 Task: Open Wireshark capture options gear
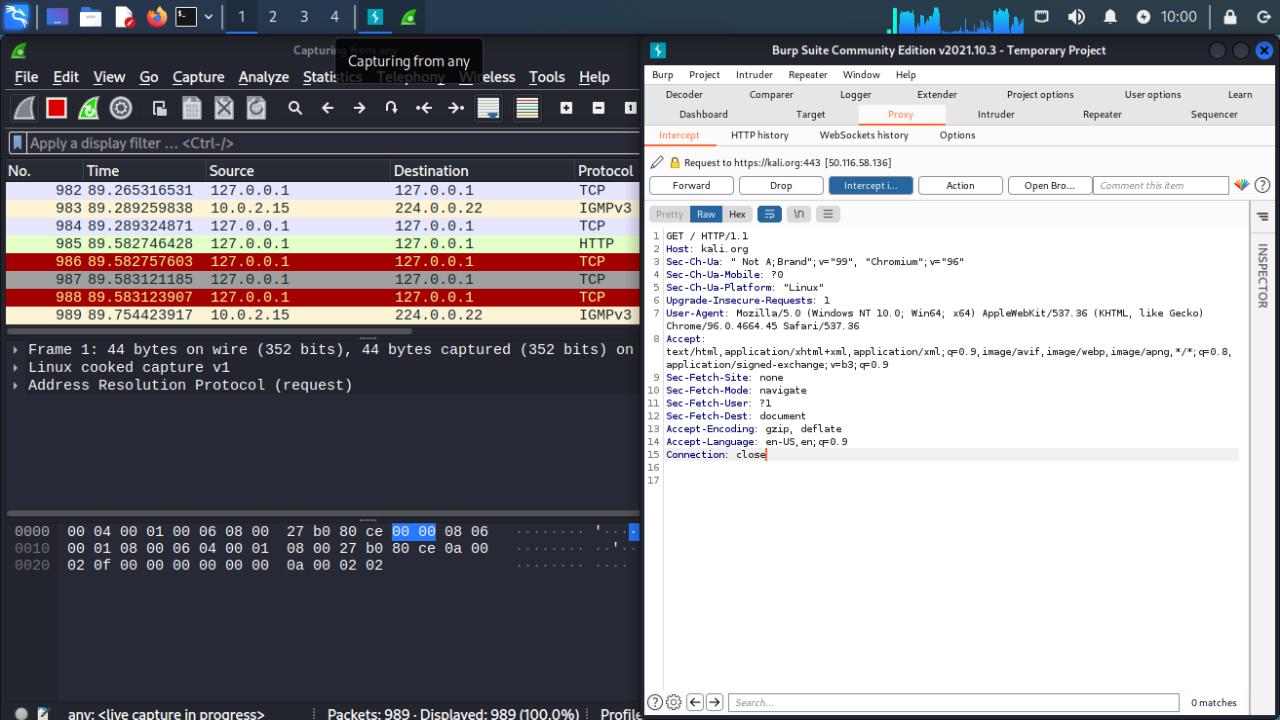point(121,108)
